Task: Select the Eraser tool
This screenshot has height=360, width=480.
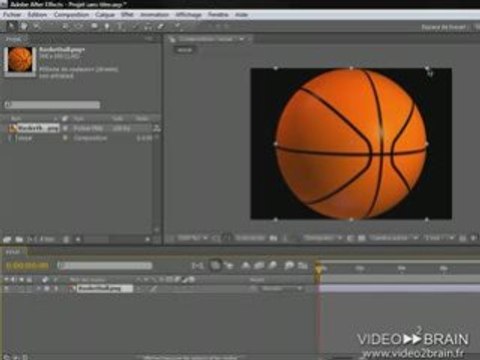Action: coord(160,26)
